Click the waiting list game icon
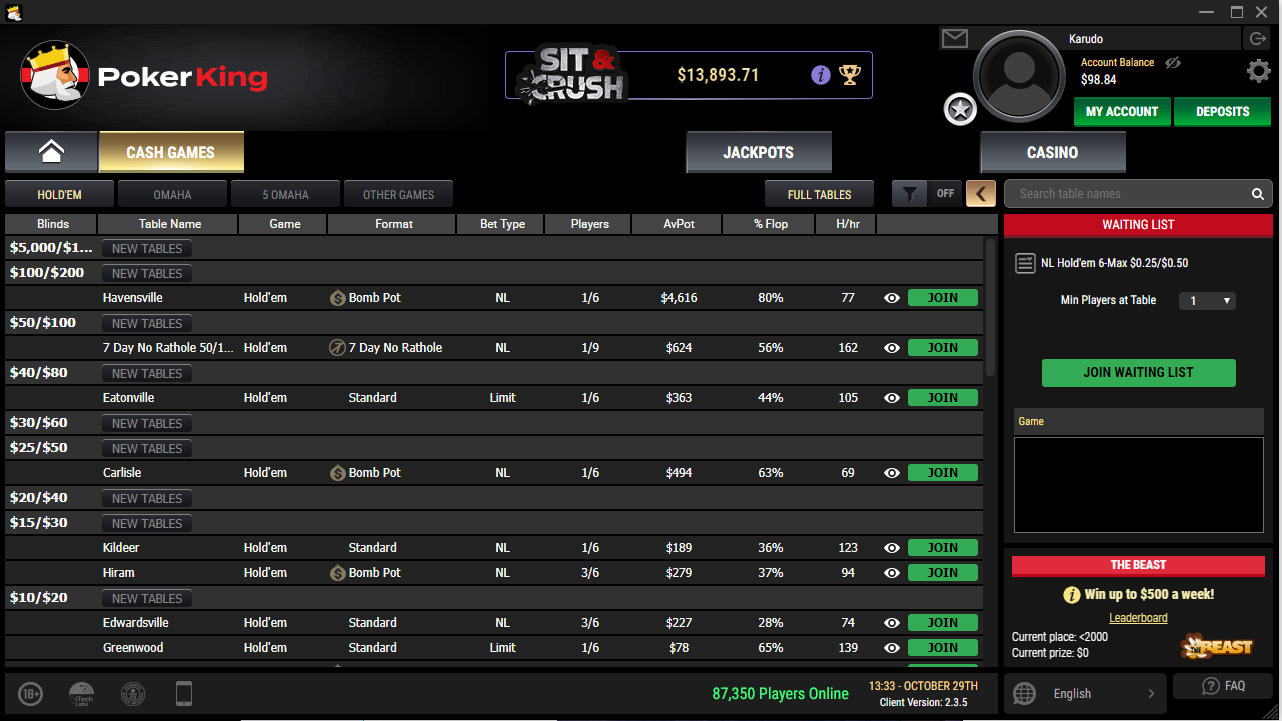 pos(1025,263)
